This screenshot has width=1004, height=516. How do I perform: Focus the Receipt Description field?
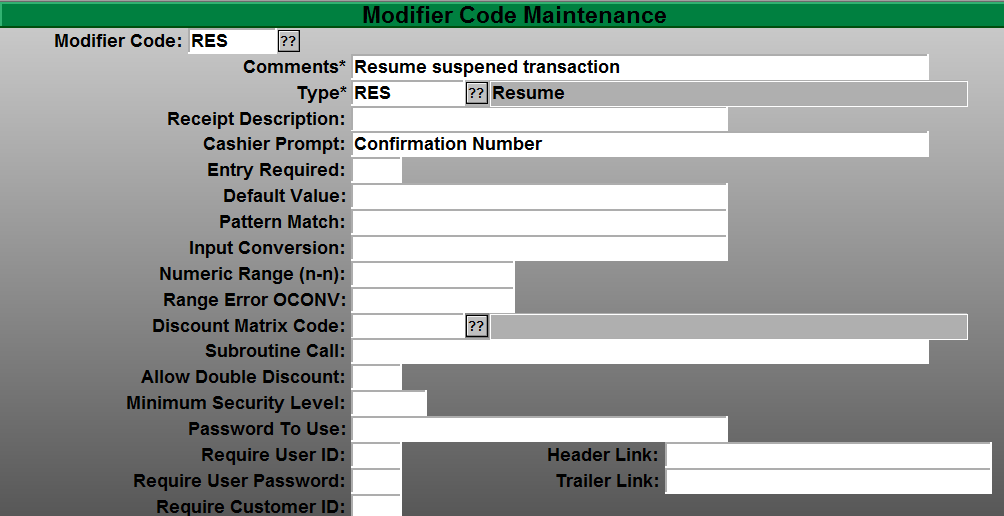[x=539, y=119]
